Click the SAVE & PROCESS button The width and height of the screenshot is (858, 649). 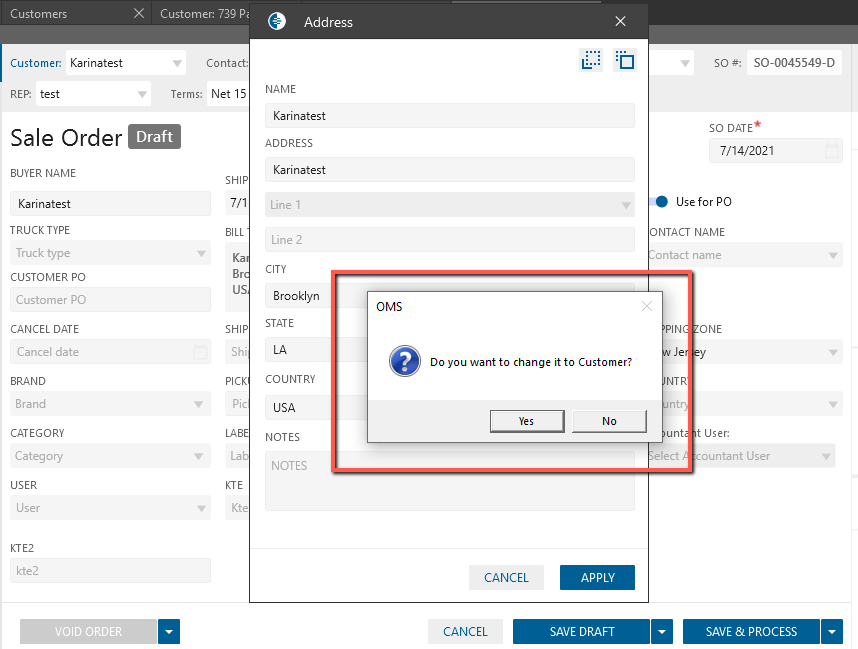point(751,631)
